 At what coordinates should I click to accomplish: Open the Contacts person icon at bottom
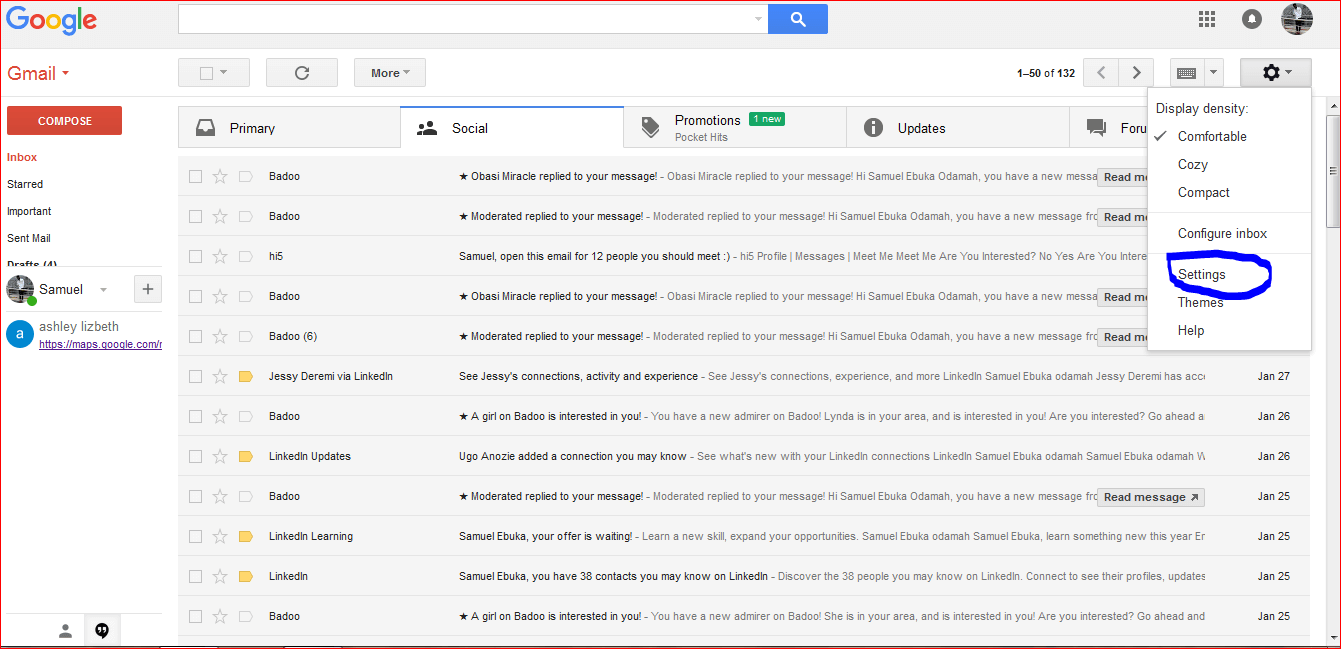(x=65, y=631)
